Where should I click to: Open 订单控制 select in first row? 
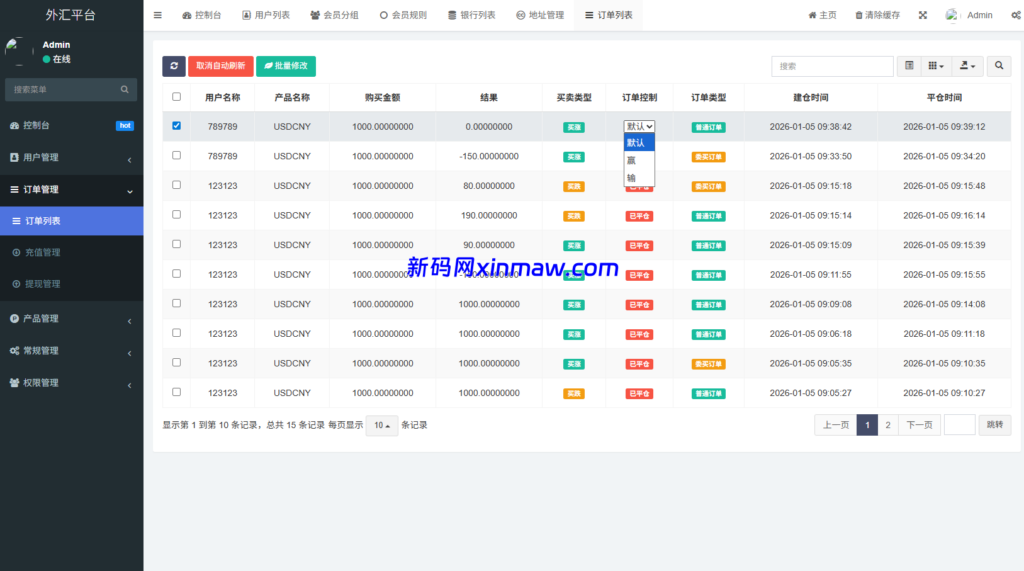pyautogui.click(x=639, y=127)
